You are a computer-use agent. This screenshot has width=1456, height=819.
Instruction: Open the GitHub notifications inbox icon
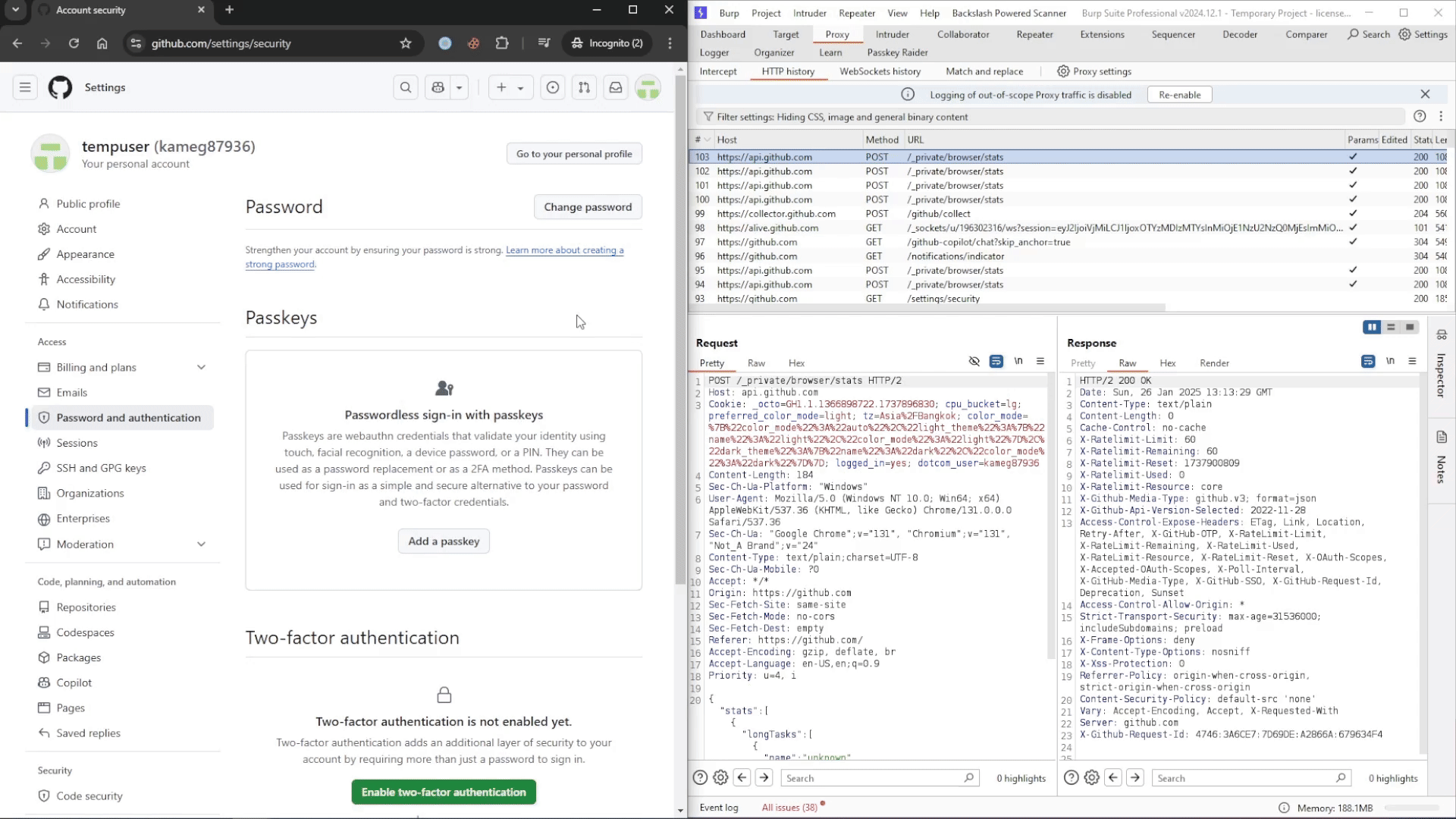[616, 87]
